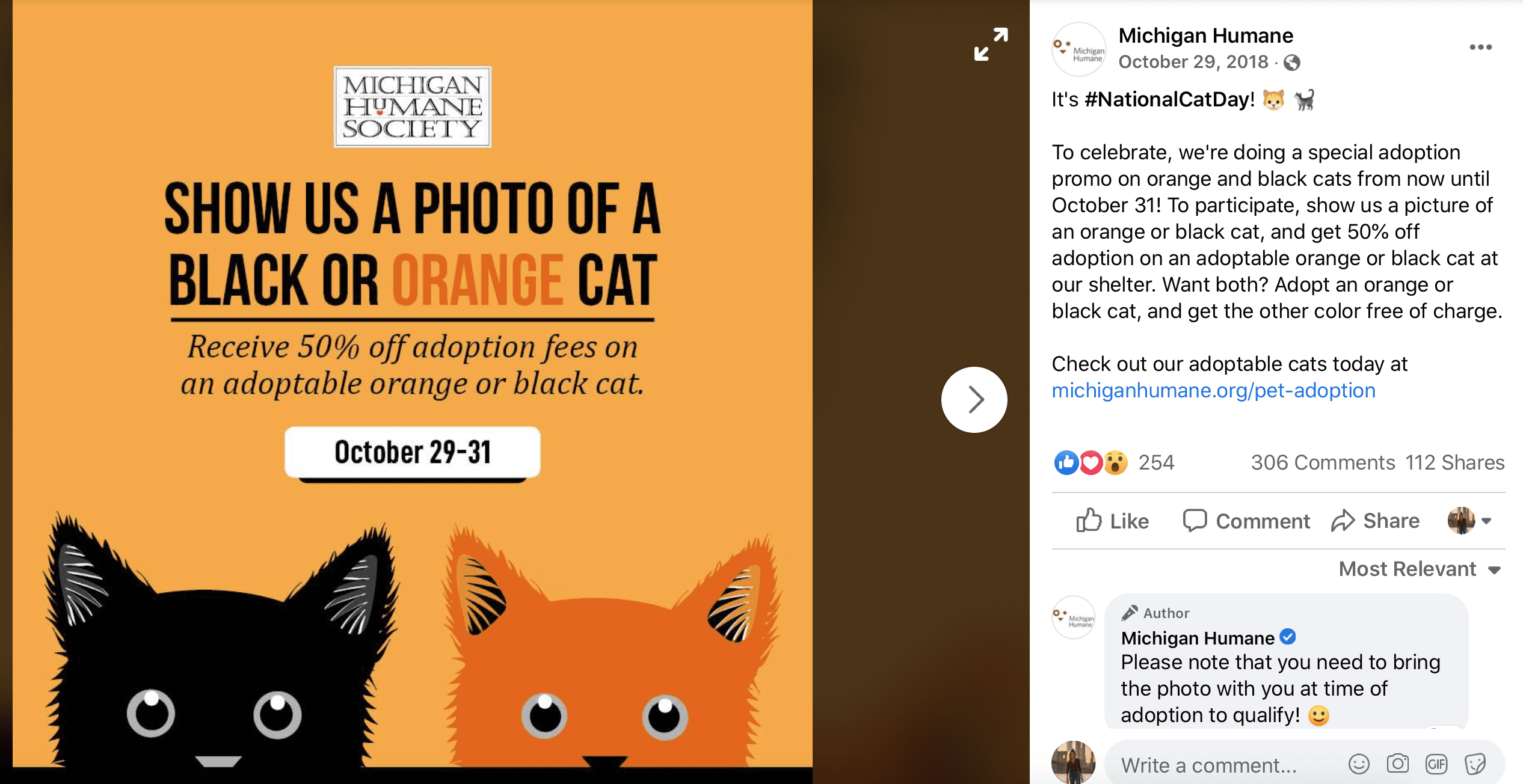Go to the next photo arrow
This screenshot has height=784, width=1523.
974,400
